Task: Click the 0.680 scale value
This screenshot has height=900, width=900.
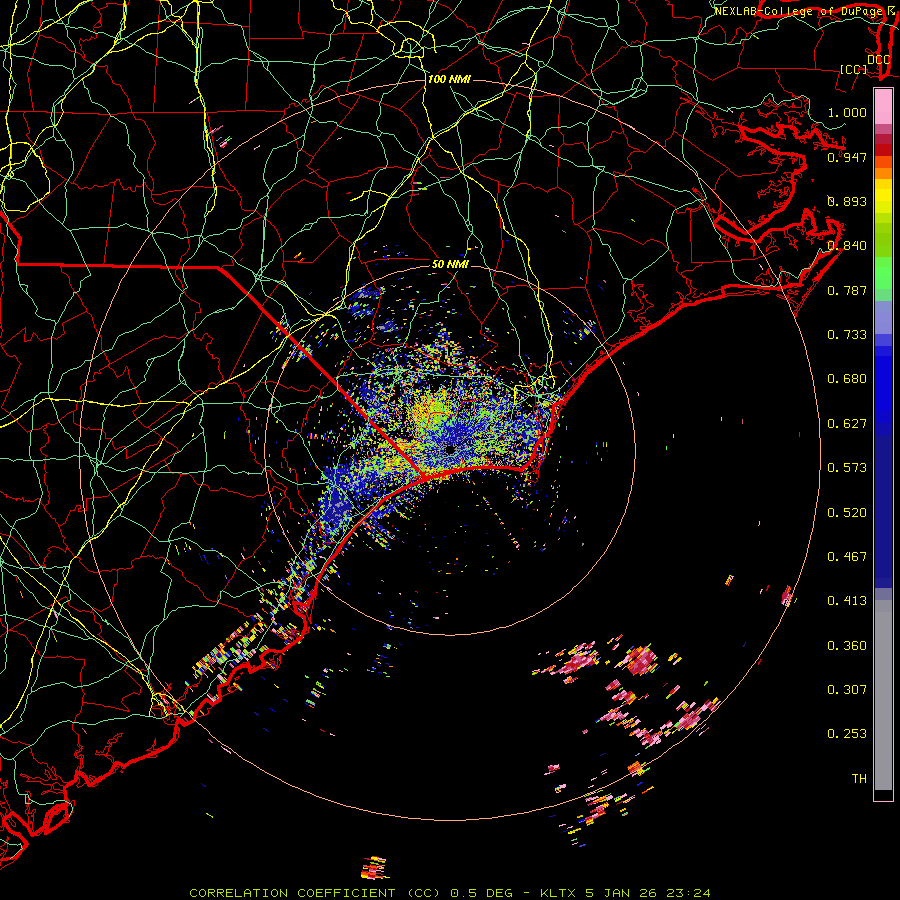Action: [847, 379]
